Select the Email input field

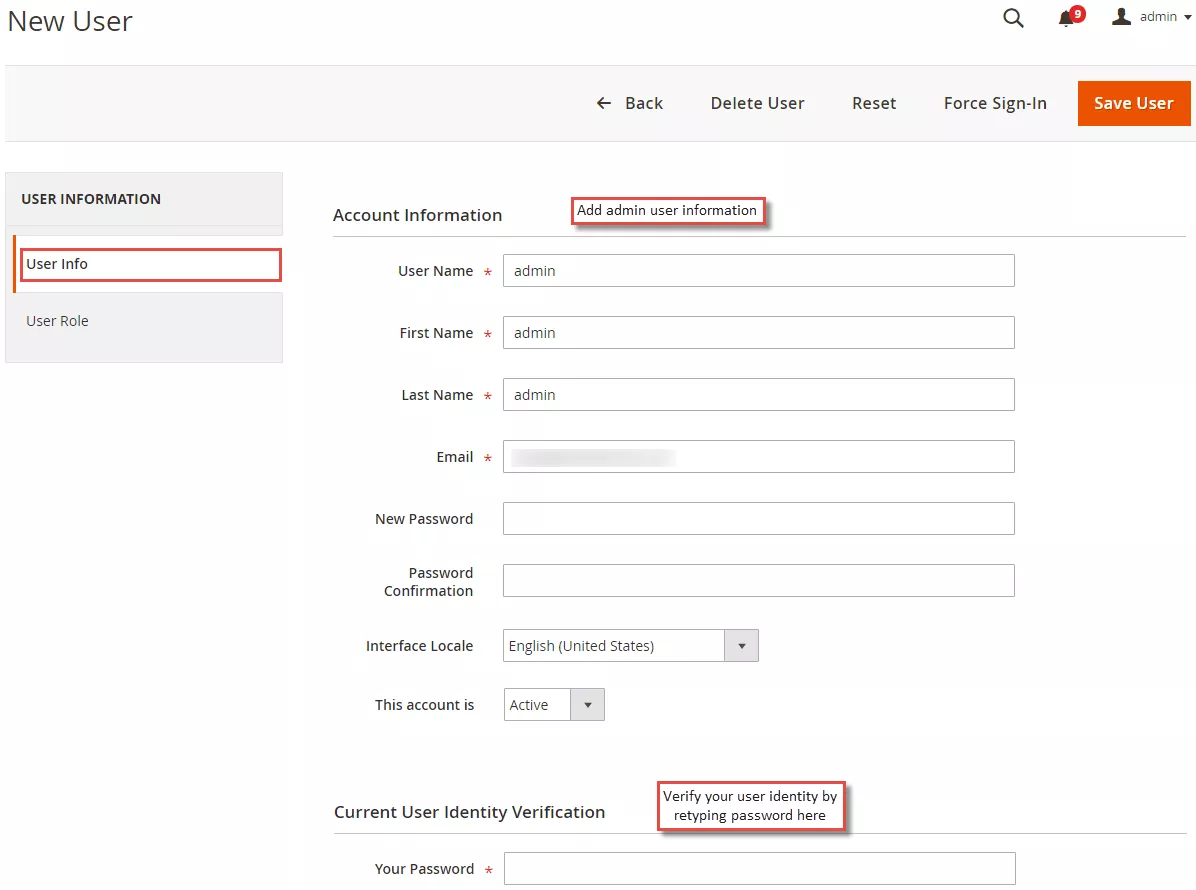tap(758, 457)
